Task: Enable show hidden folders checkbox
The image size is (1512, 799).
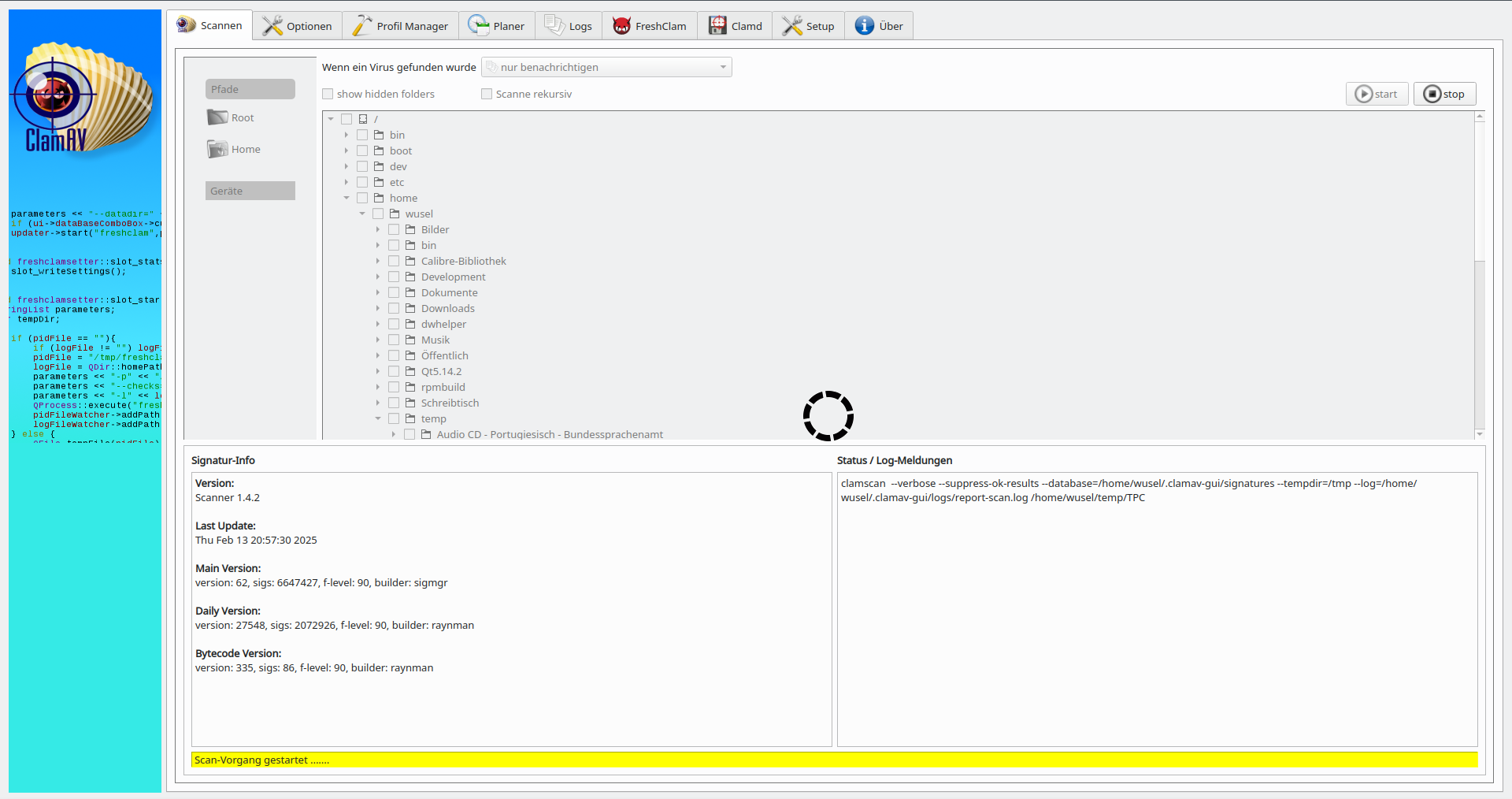Action: (328, 94)
